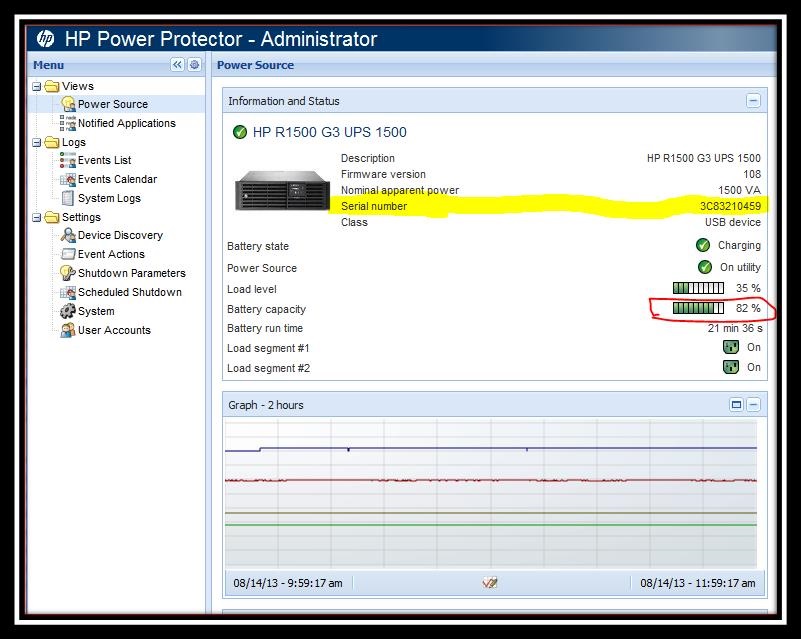
Task: Click the Settings folder label
Action: tap(81, 218)
